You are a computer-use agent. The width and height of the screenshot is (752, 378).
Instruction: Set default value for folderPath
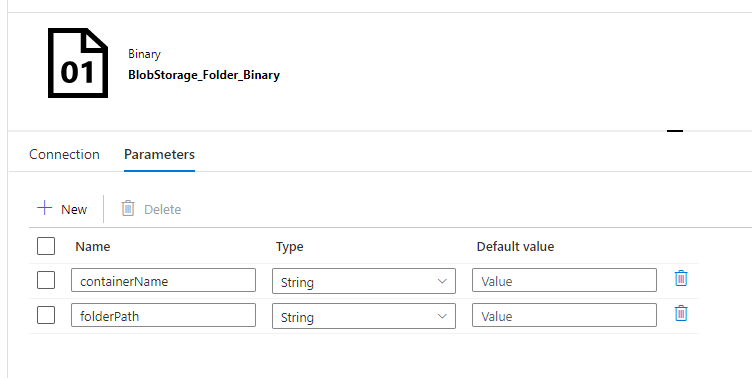point(564,315)
